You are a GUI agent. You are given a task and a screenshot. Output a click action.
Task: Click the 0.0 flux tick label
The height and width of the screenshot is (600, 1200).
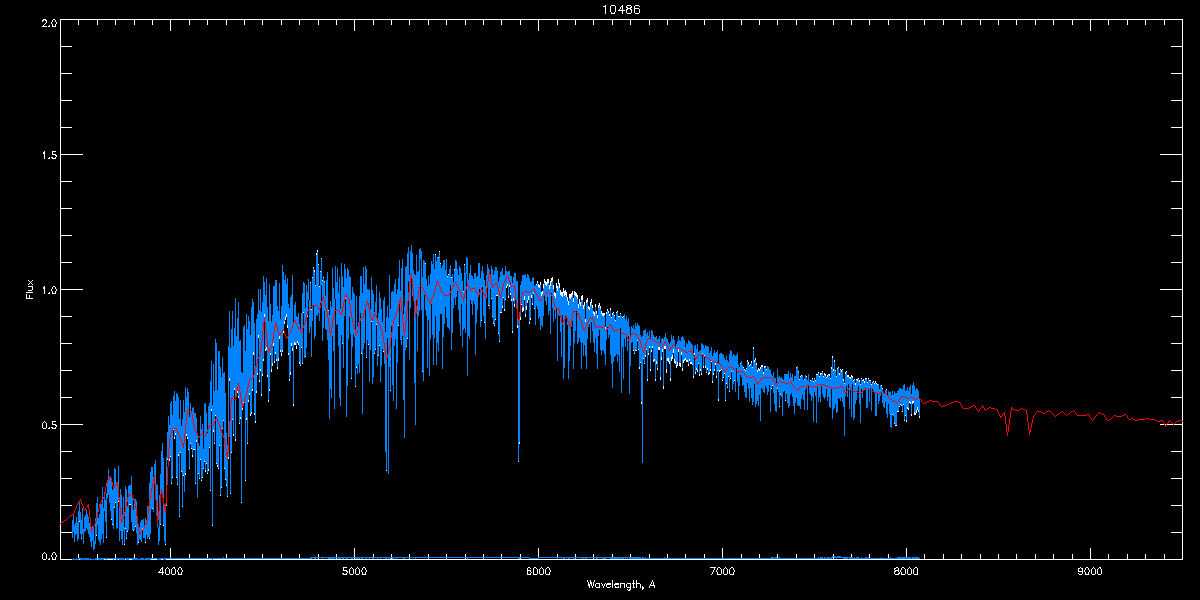[47, 556]
